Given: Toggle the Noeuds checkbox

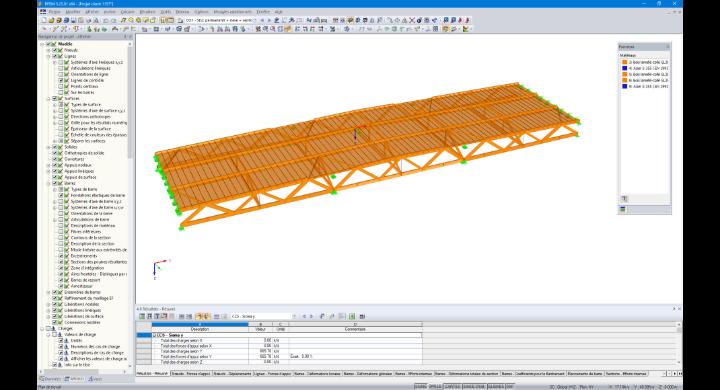Looking at the screenshot, I should (55, 50).
